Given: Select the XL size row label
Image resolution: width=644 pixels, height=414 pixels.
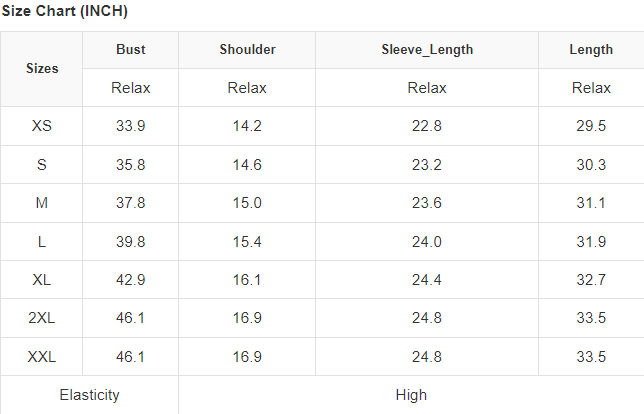Looking at the screenshot, I should point(42,280).
